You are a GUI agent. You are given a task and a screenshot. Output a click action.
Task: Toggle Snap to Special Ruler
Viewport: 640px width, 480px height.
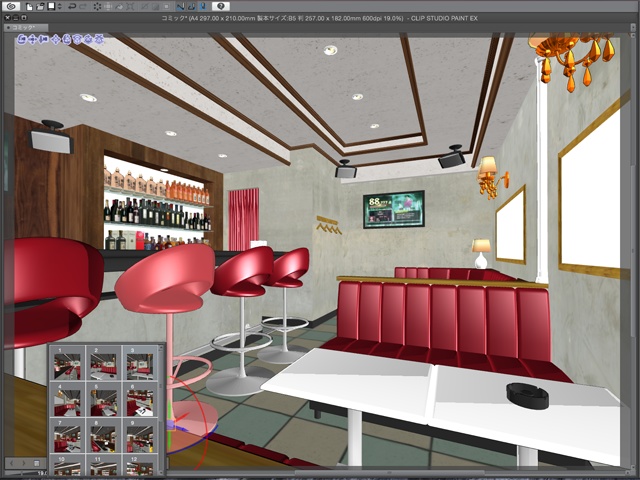coord(191,7)
